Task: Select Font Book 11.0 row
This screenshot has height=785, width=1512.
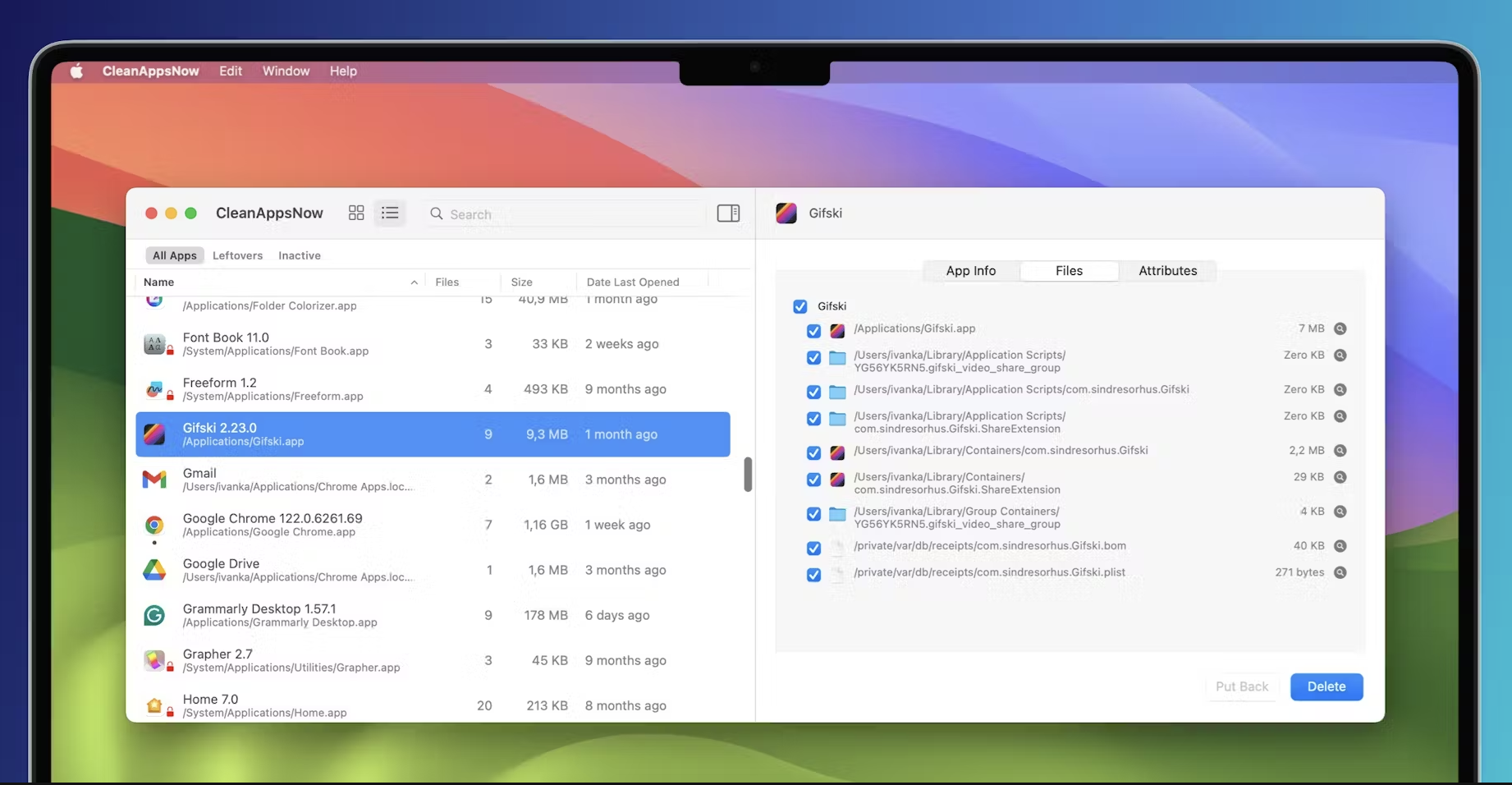Action: [433, 344]
